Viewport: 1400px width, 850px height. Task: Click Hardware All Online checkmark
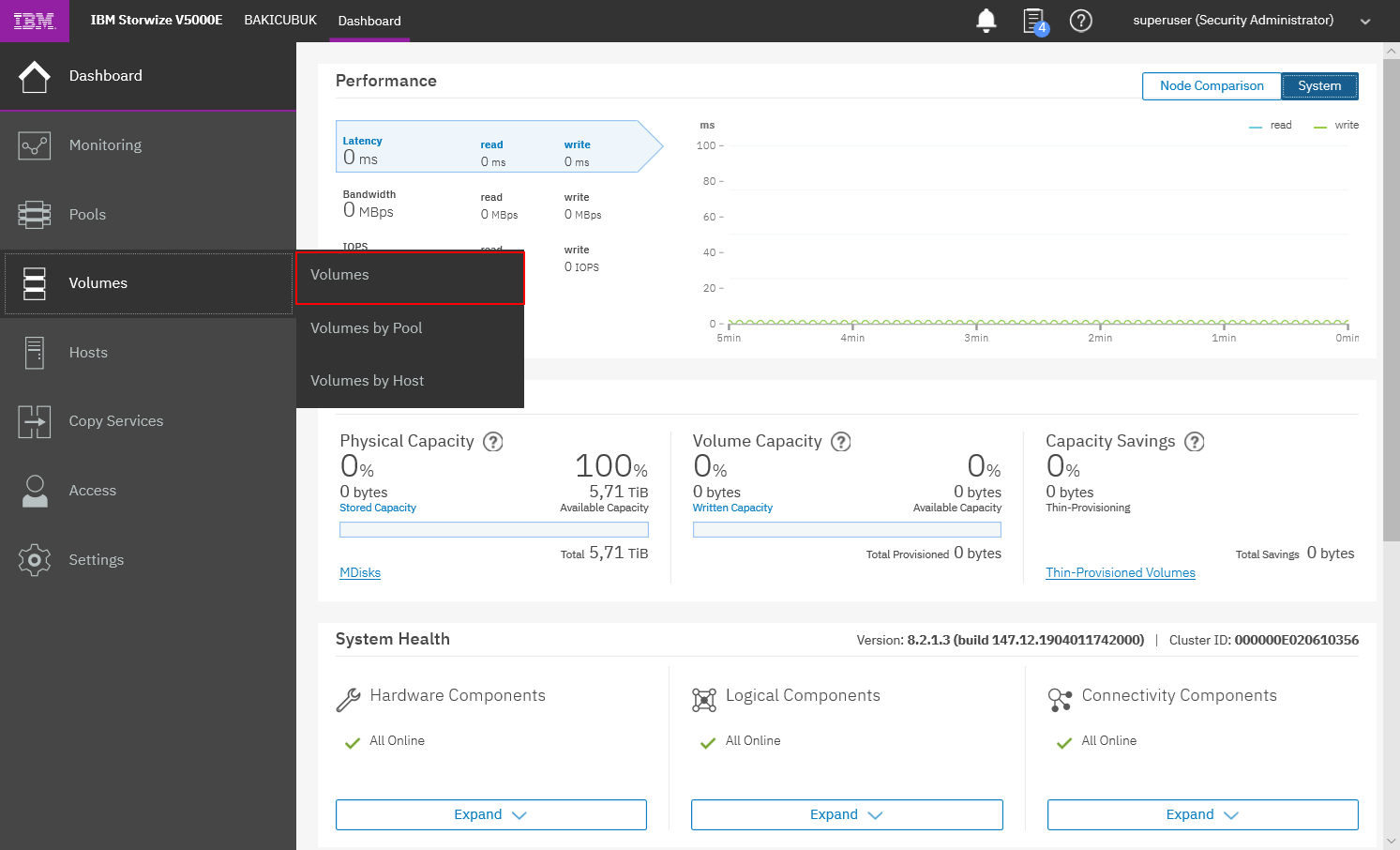point(353,743)
